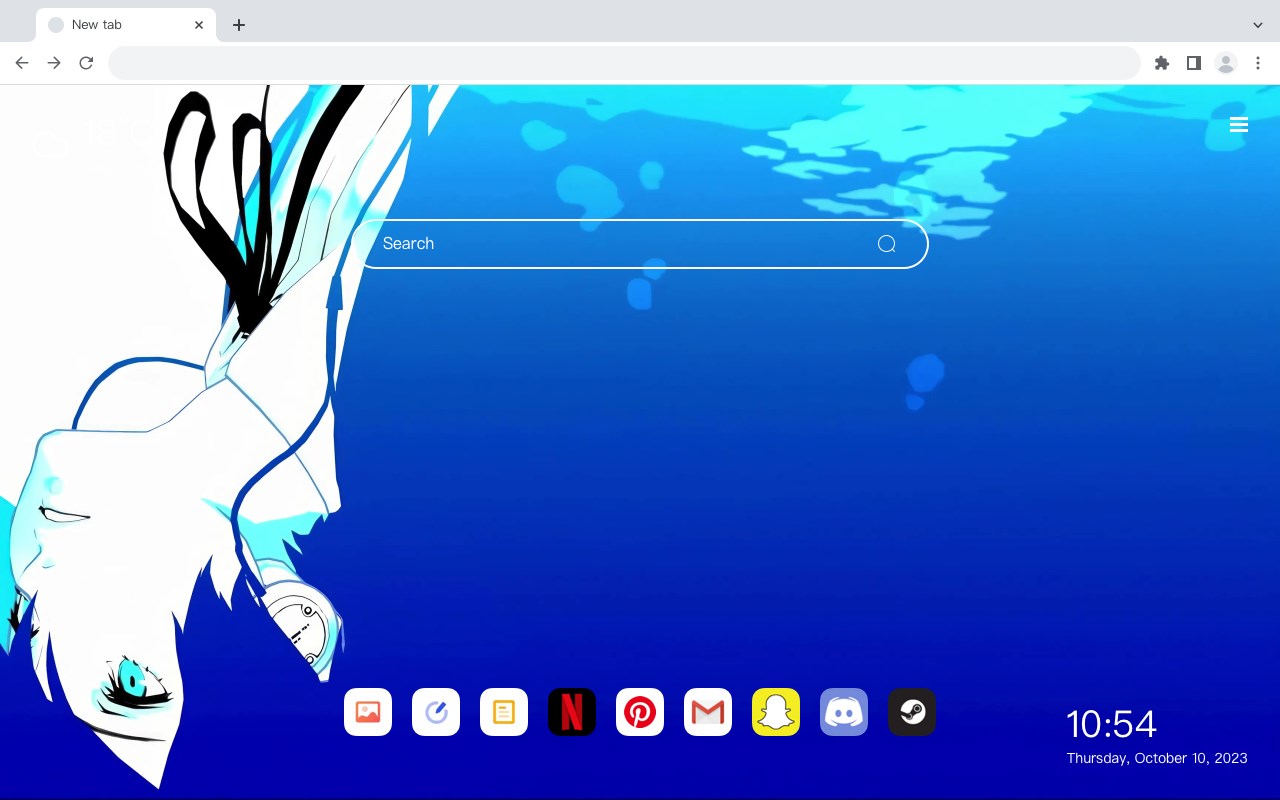
Task: Open the Chrome profile avatar
Action: (1225, 63)
